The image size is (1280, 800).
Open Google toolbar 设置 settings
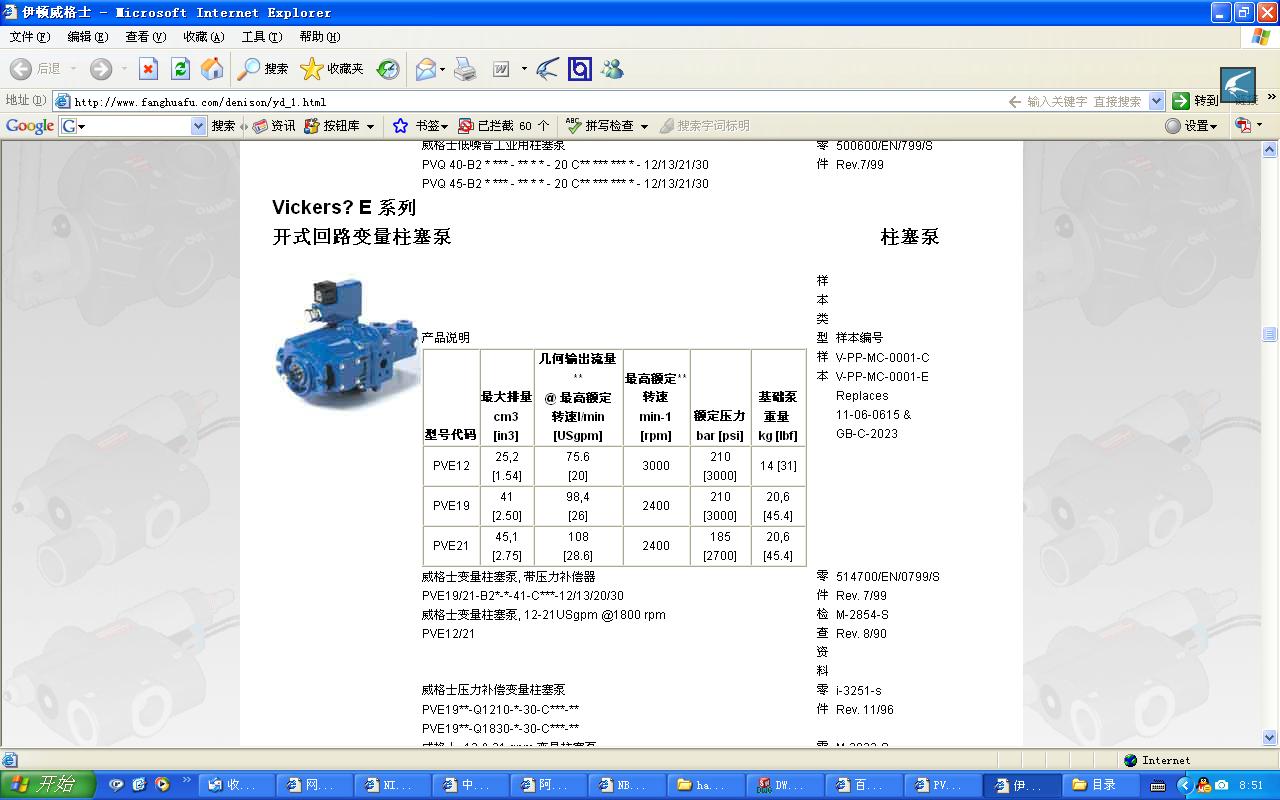point(1191,126)
